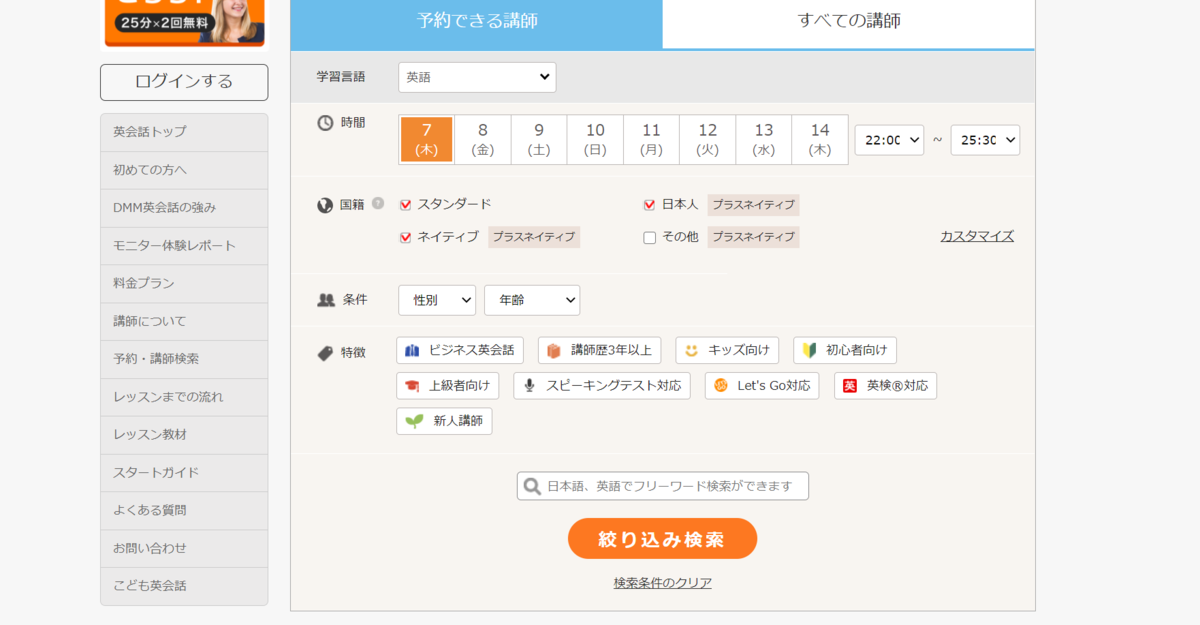
Task: Toggle the キッズ向け feature text
Action: 739,350
